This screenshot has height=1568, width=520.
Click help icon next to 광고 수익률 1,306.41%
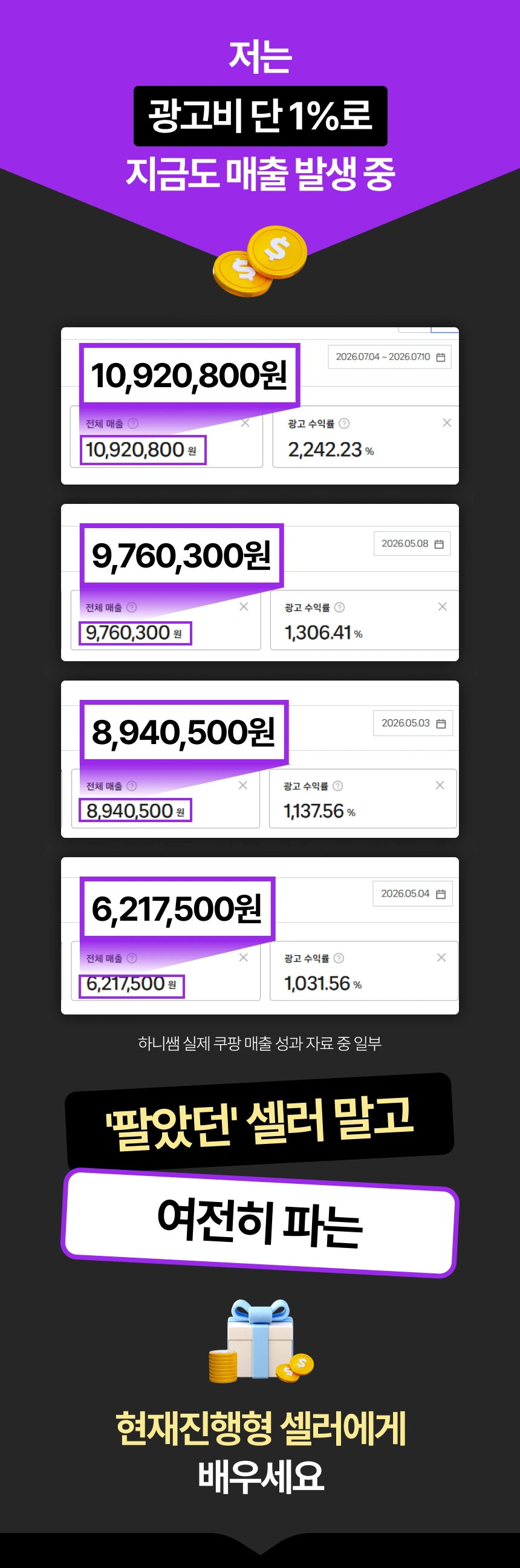340,607
